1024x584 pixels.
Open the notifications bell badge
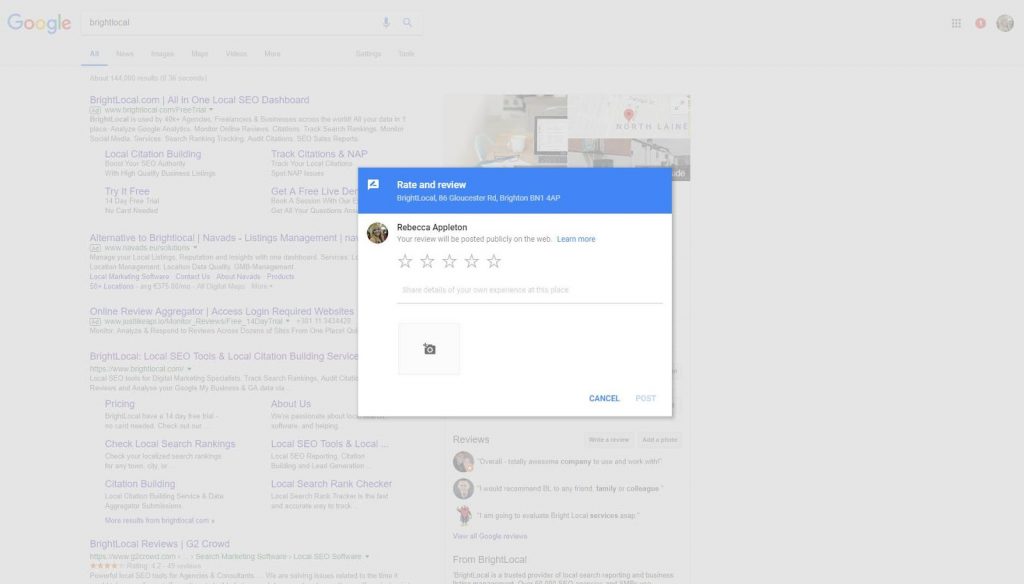(x=980, y=24)
